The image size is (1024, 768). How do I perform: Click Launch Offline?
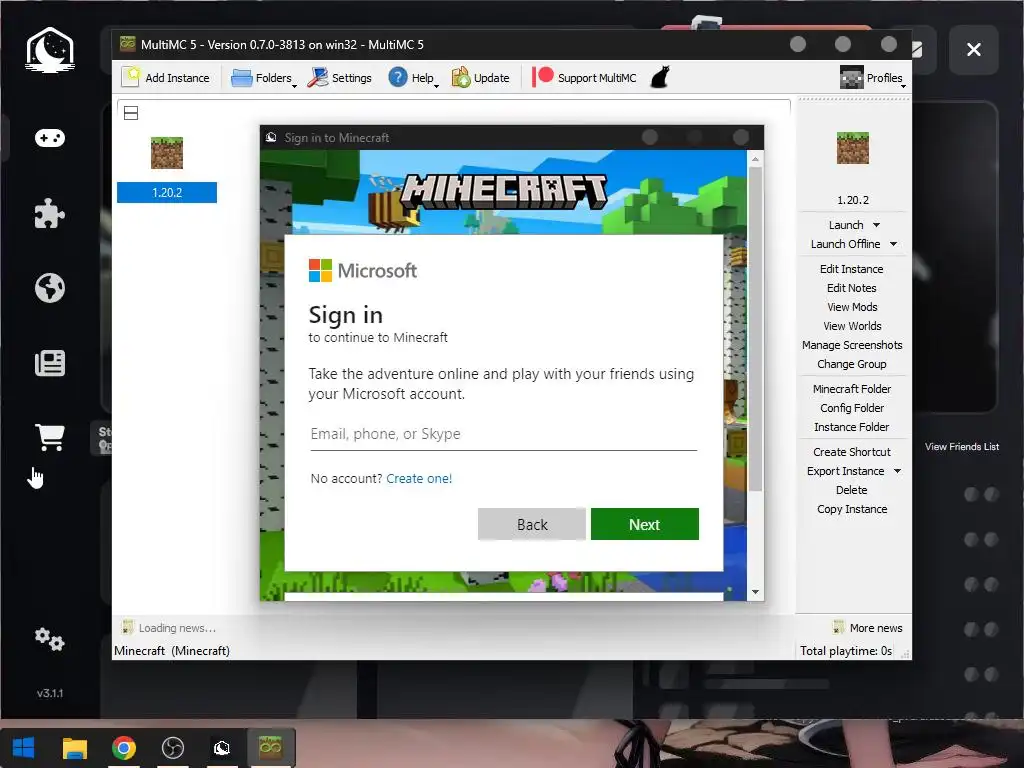pos(845,244)
